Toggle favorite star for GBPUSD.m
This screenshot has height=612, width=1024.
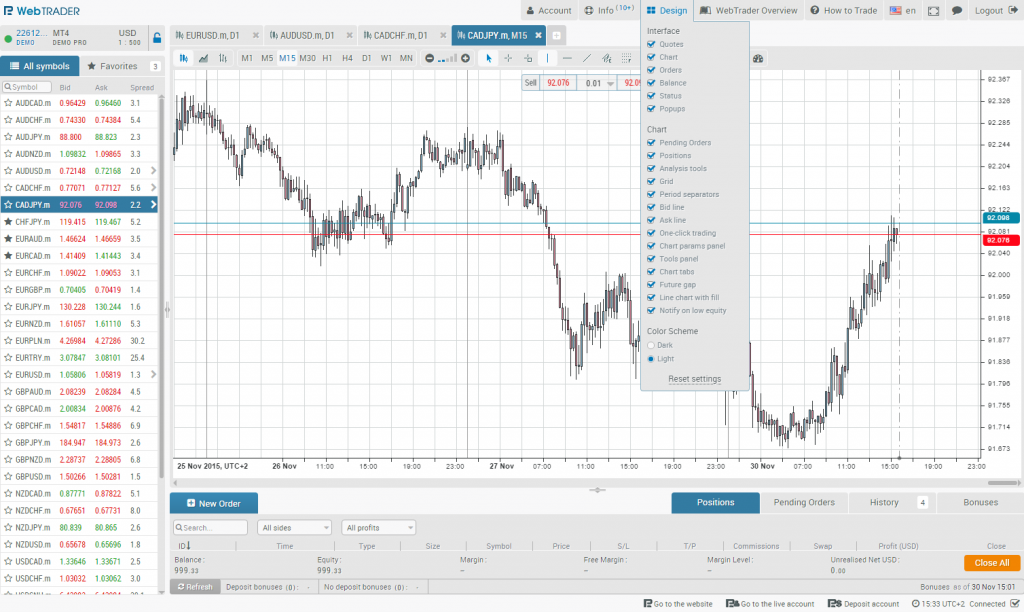point(8,476)
